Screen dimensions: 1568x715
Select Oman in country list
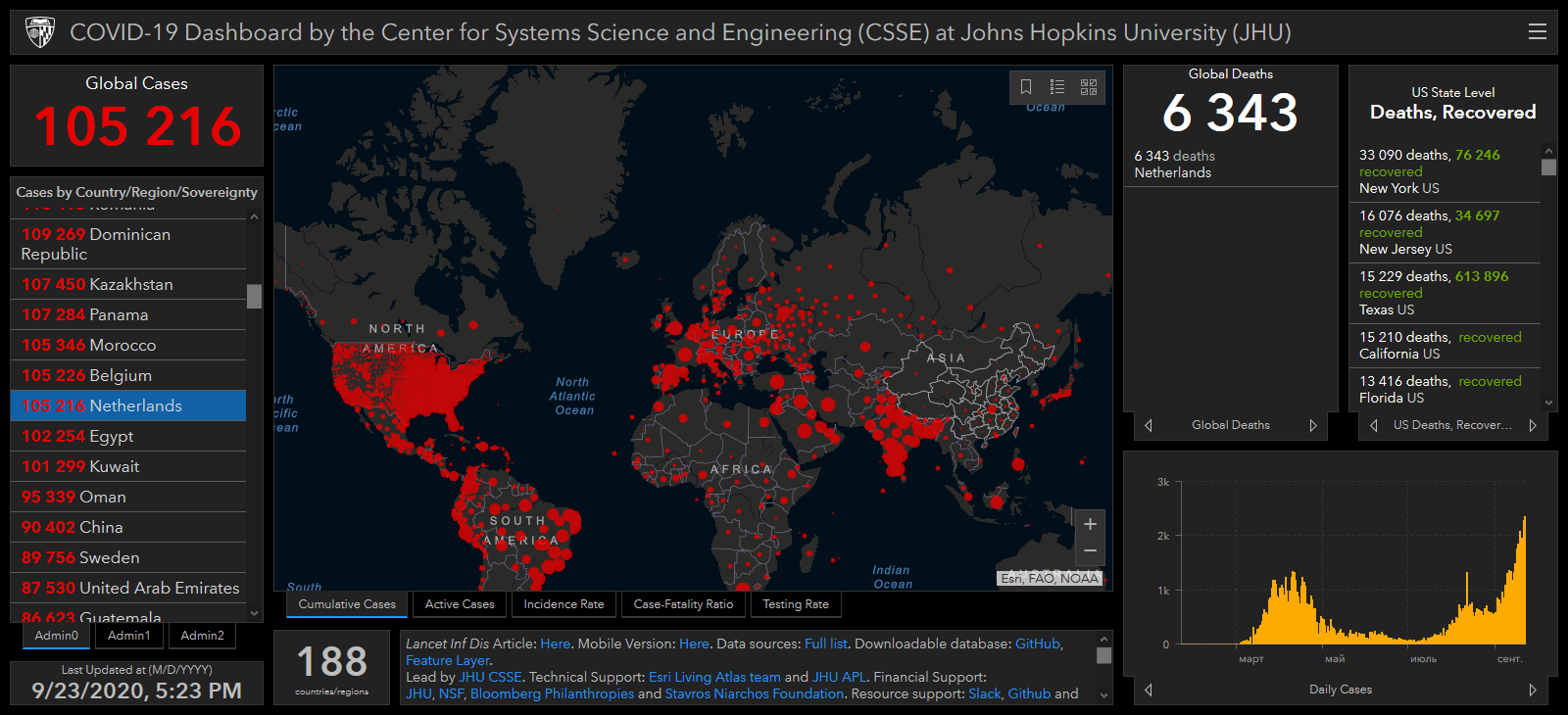tap(128, 497)
